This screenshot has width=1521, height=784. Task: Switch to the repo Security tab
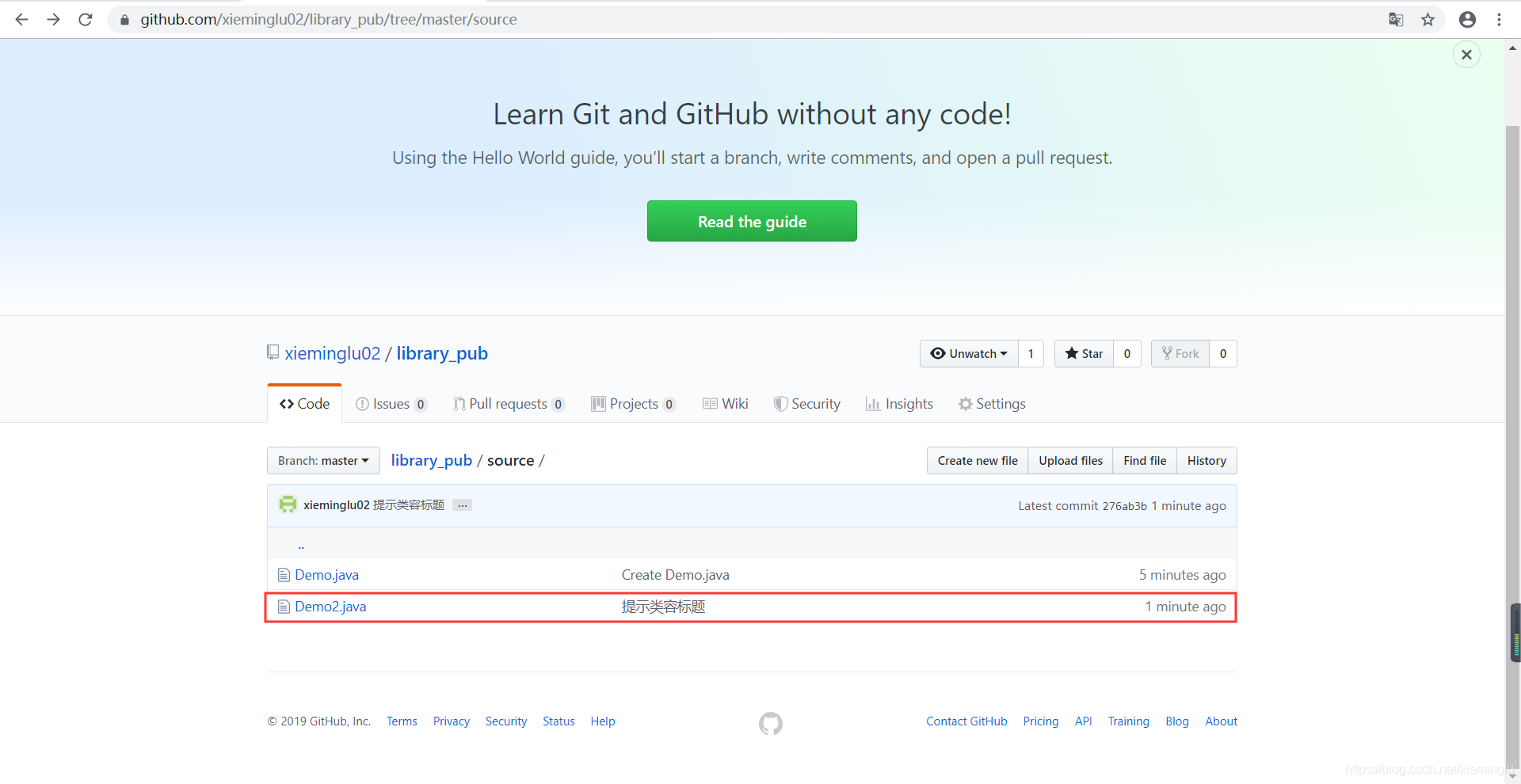(x=807, y=404)
